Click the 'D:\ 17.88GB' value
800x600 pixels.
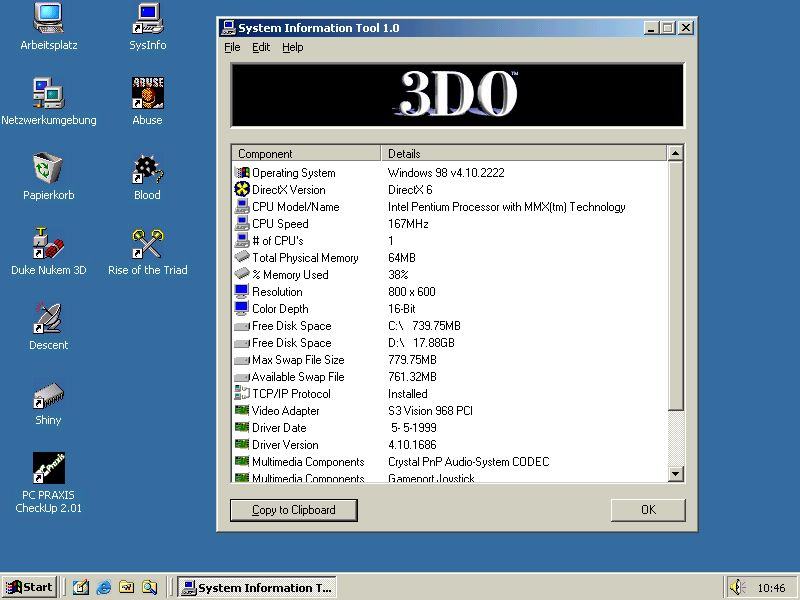421,343
